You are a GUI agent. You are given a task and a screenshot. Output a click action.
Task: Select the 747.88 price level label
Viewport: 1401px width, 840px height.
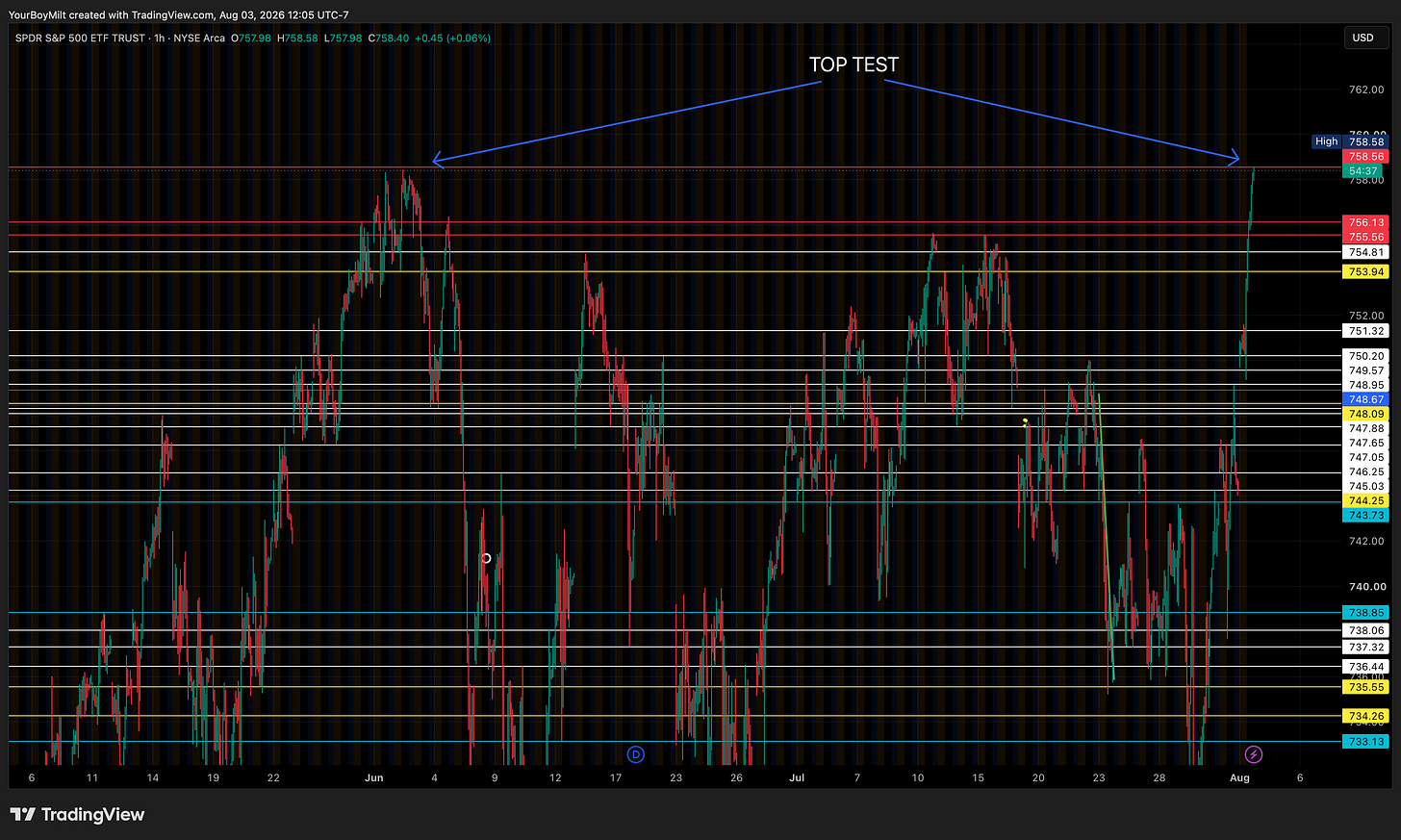(x=1366, y=428)
